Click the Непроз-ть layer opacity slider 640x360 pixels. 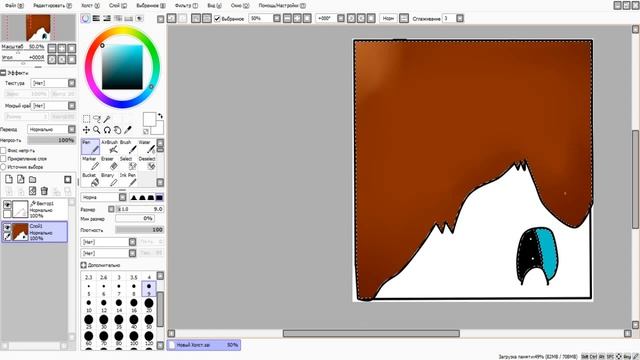click(x=51, y=140)
